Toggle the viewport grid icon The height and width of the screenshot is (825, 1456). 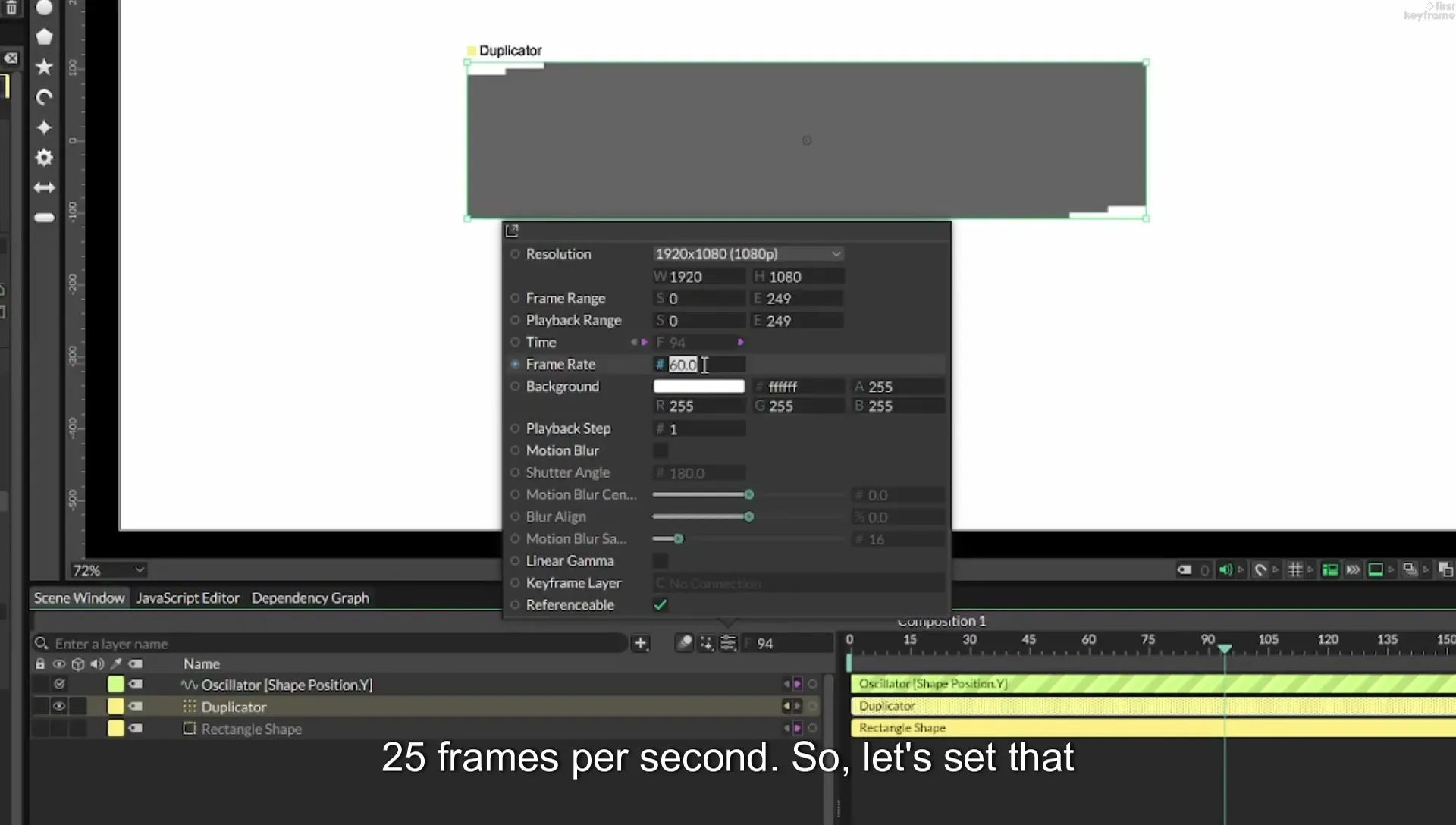pyautogui.click(x=1294, y=569)
